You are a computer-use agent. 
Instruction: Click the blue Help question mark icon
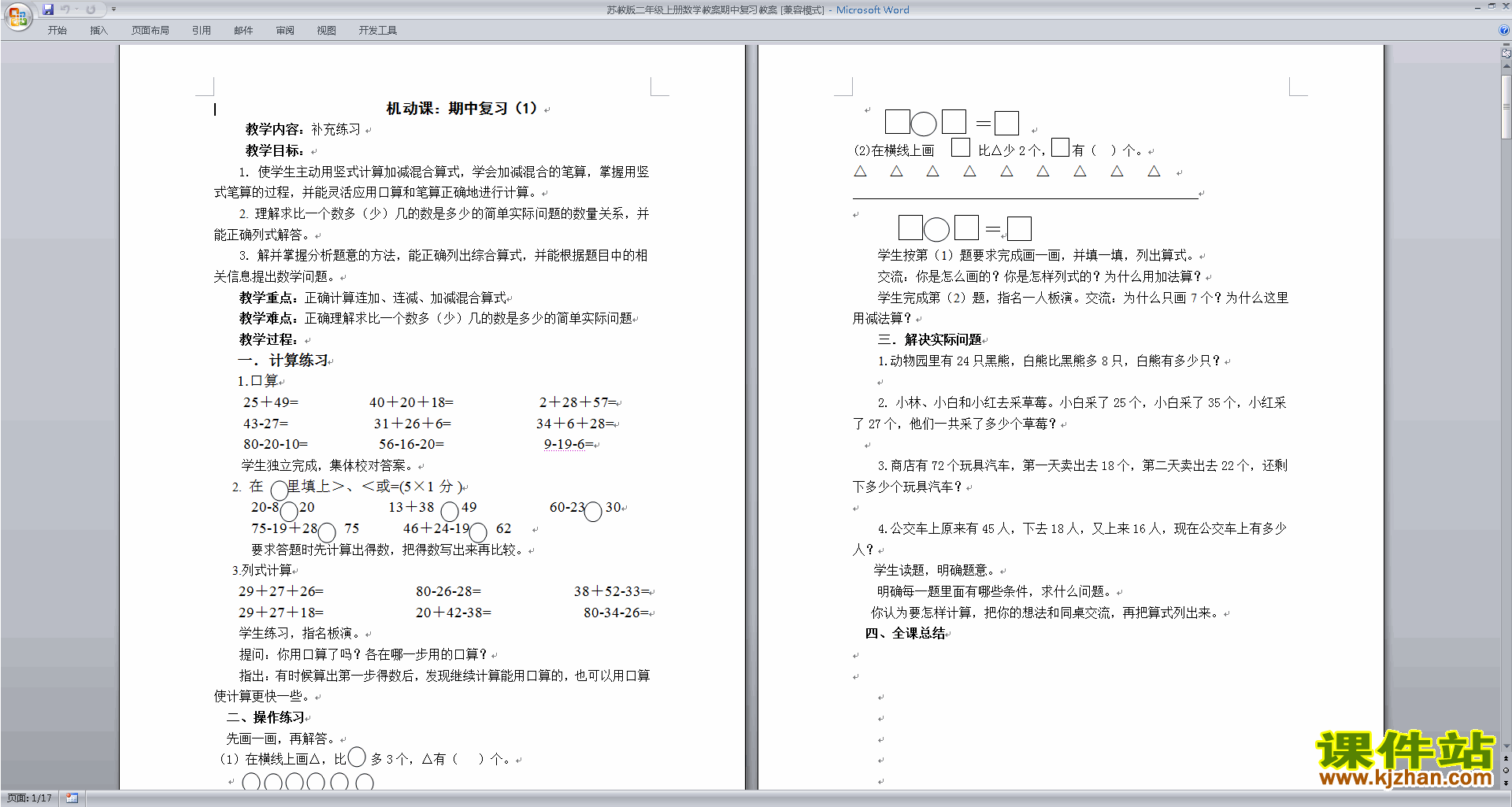tap(1504, 31)
